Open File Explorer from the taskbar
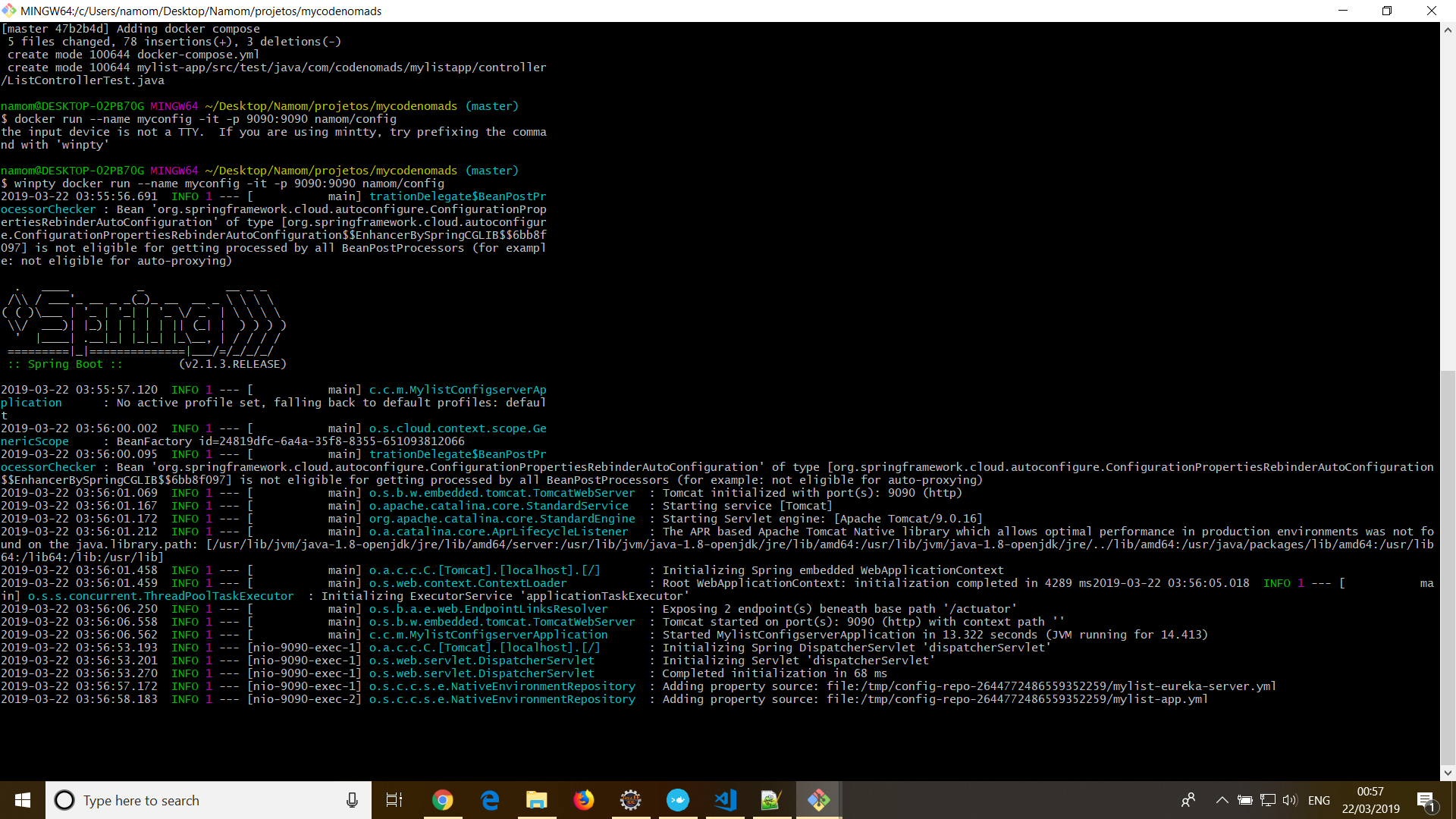Screen dimensions: 1456x819 coord(537,800)
